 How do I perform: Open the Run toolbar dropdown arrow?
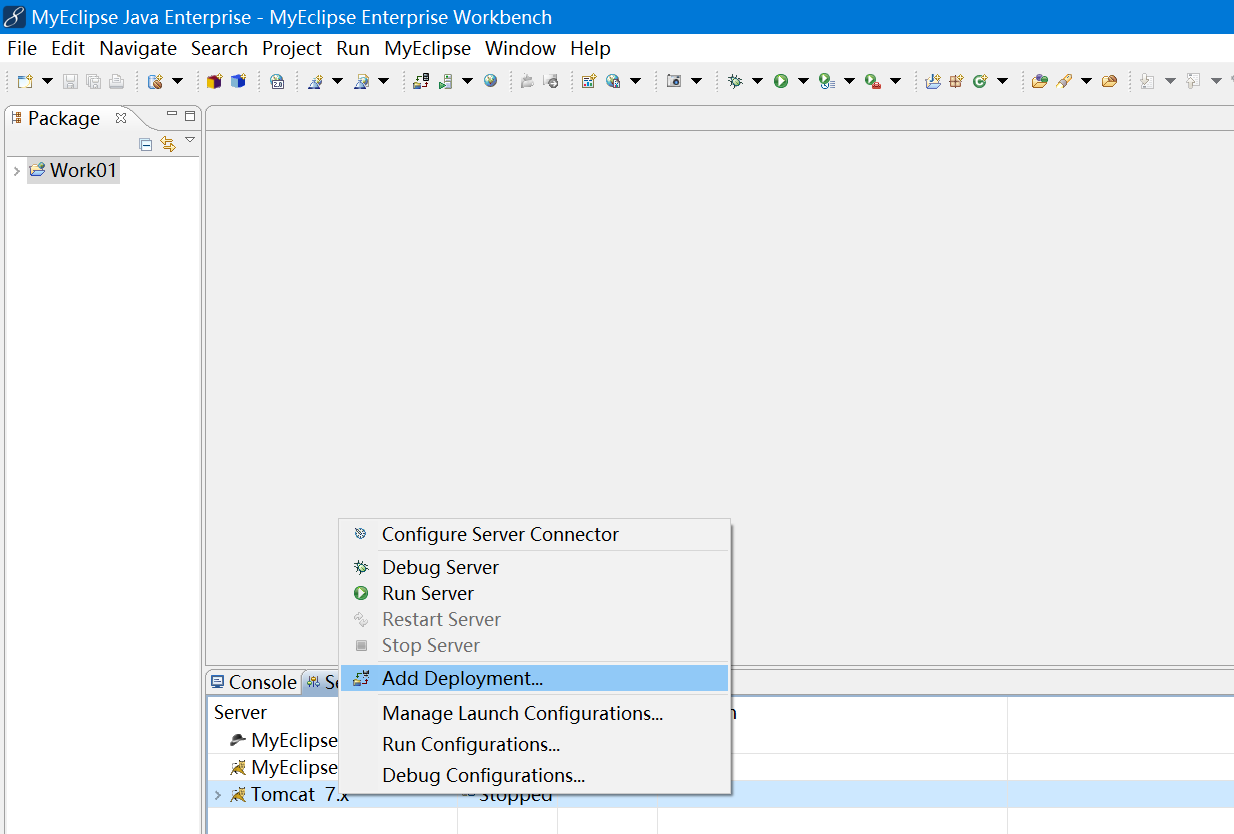(803, 81)
